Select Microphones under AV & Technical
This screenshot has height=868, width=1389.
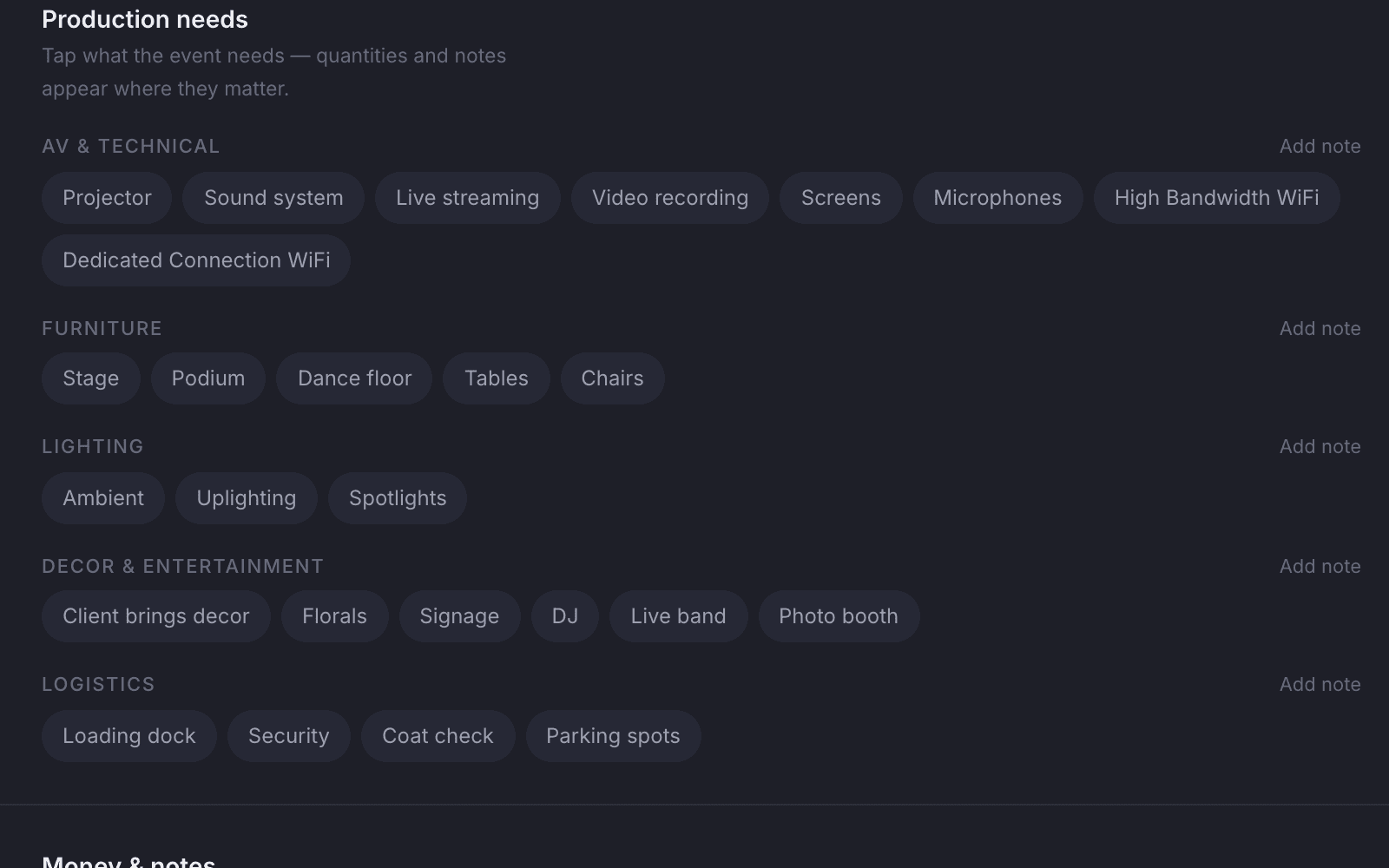click(x=997, y=198)
